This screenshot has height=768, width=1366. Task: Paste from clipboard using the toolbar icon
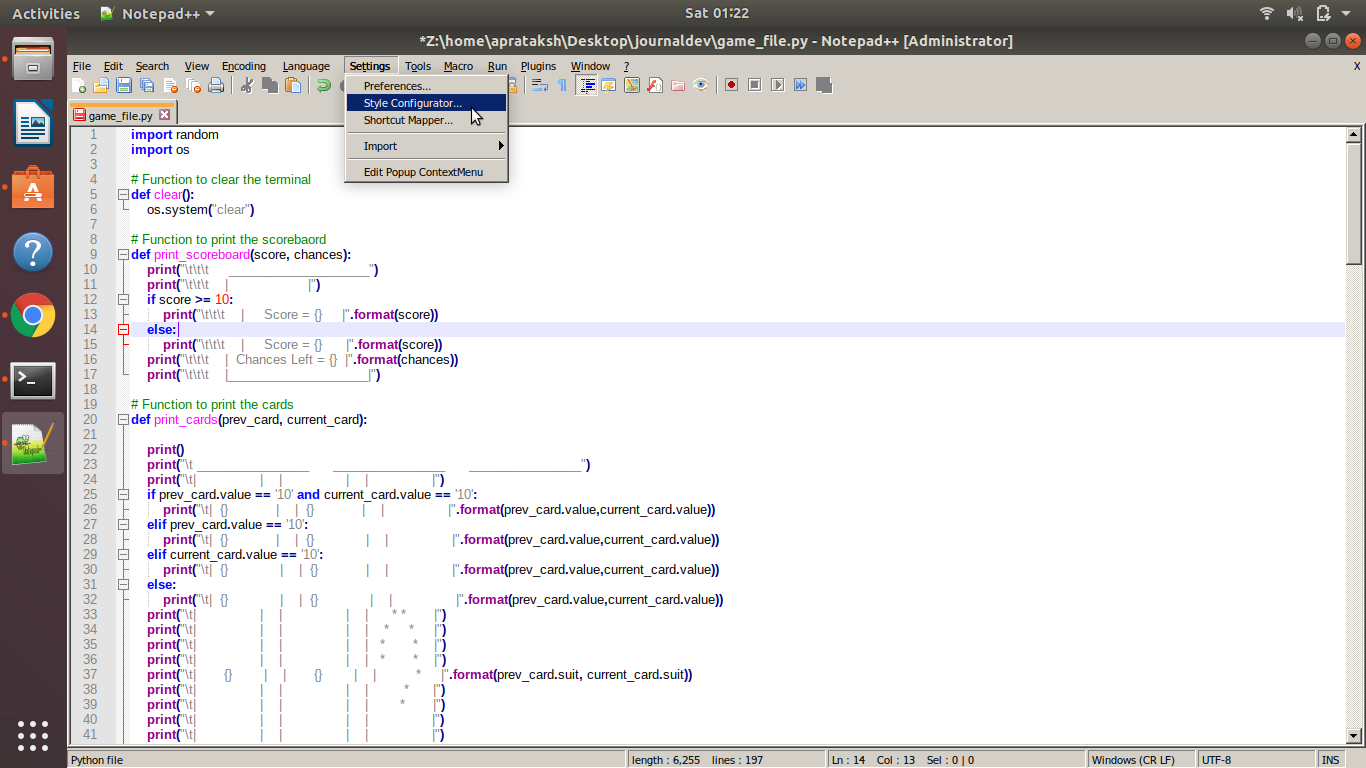[x=292, y=85]
